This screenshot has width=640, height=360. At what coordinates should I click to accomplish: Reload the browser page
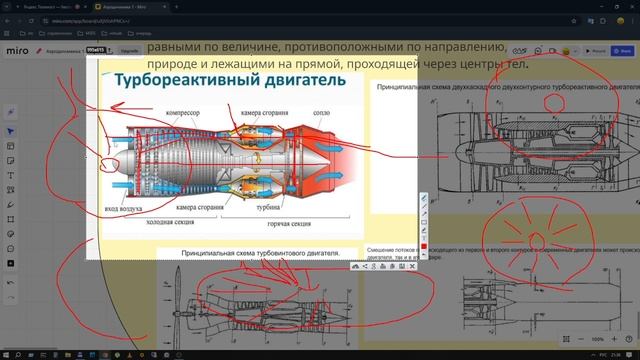pyautogui.click(x=31, y=21)
